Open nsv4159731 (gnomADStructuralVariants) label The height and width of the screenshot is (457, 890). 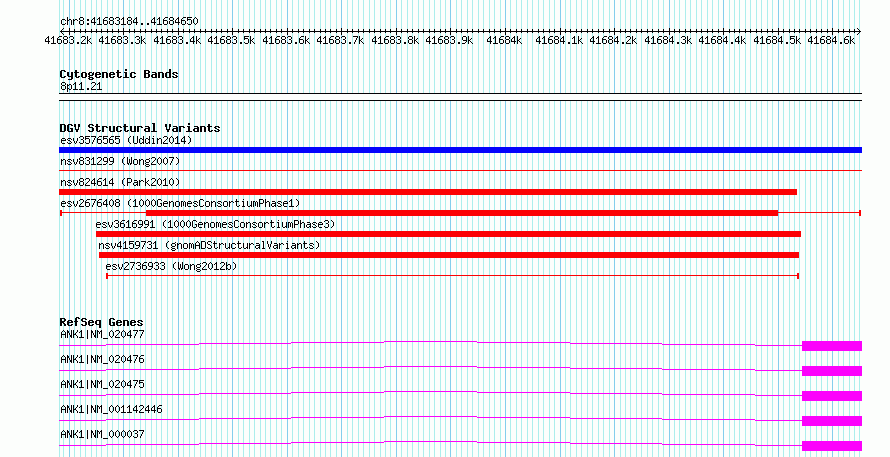[209, 246]
